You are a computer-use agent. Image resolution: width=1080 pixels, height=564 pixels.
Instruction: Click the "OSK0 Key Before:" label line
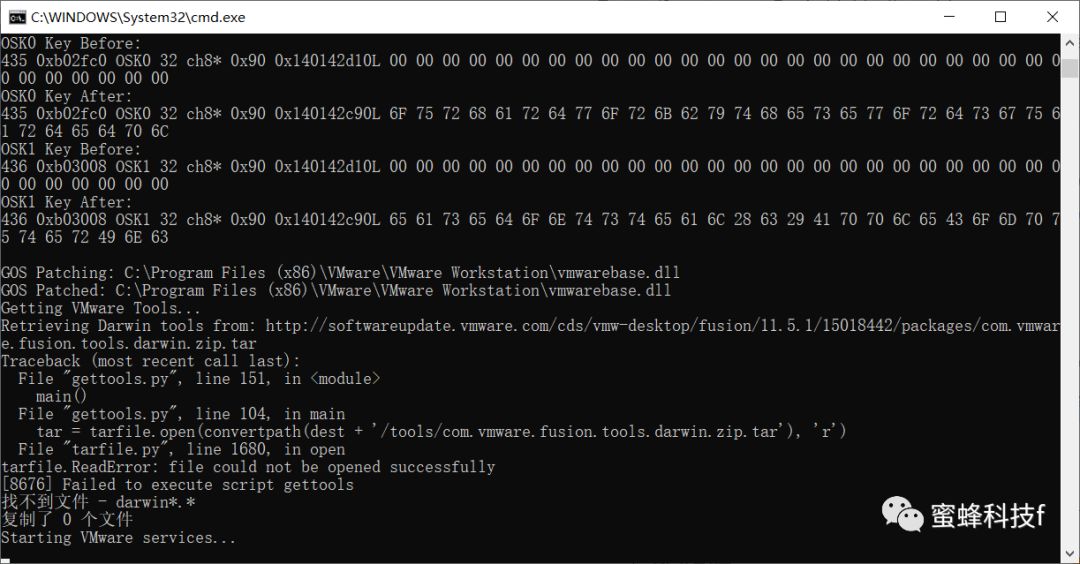[x=72, y=43]
